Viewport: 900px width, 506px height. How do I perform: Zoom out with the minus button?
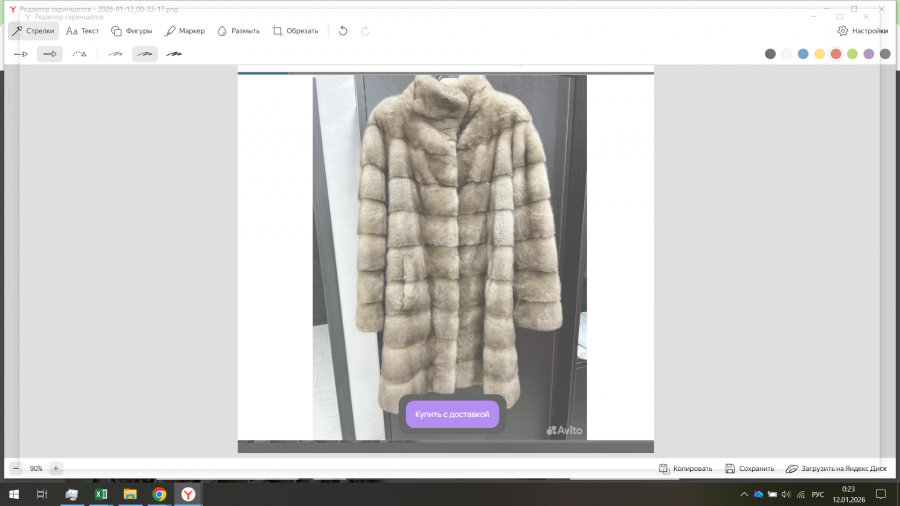coord(16,468)
